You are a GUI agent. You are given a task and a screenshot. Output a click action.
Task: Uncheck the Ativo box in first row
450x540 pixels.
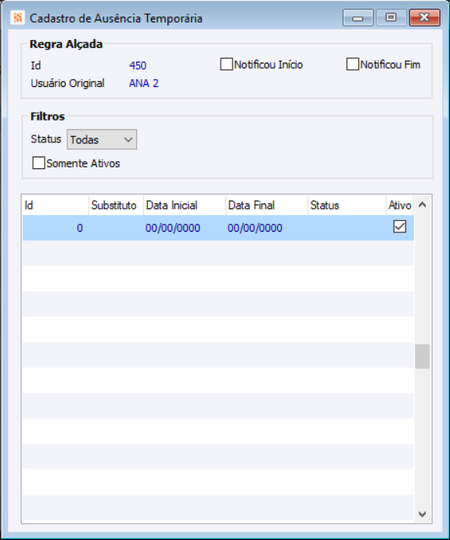coord(399,227)
